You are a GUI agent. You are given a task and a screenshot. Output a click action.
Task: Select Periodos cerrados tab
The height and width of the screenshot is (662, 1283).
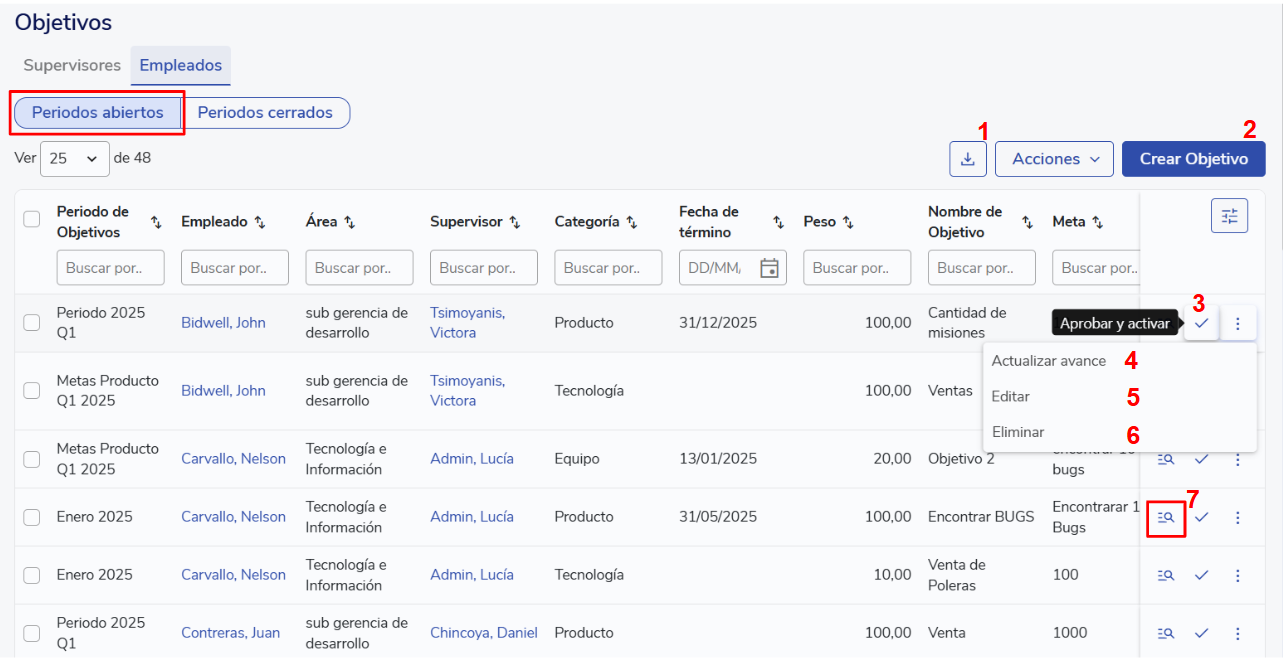[265, 113]
